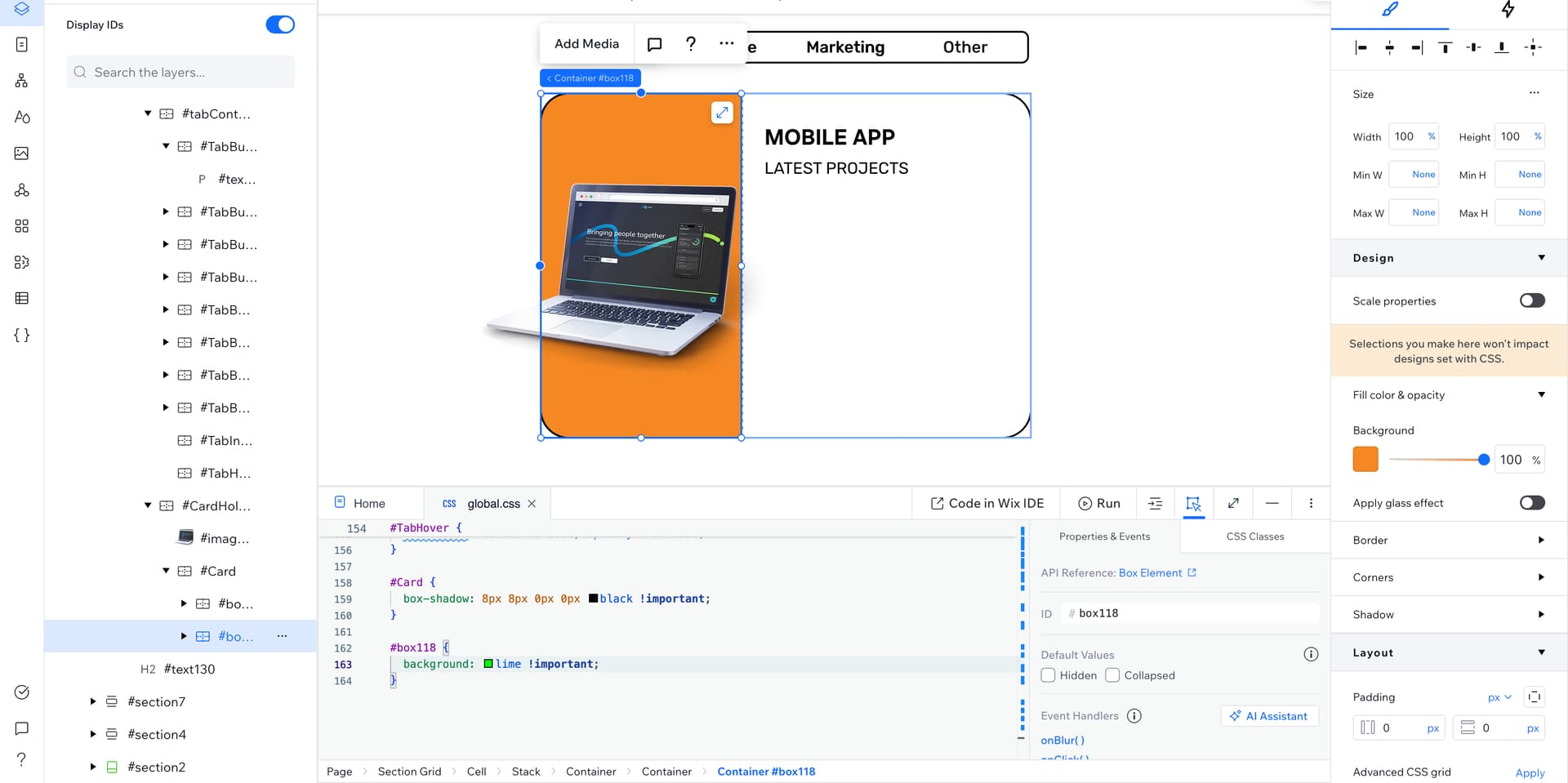The height and width of the screenshot is (783, 1568).
Task: Expand the #section7 layer
Action: pyautogui.click(x=93, y=701)
